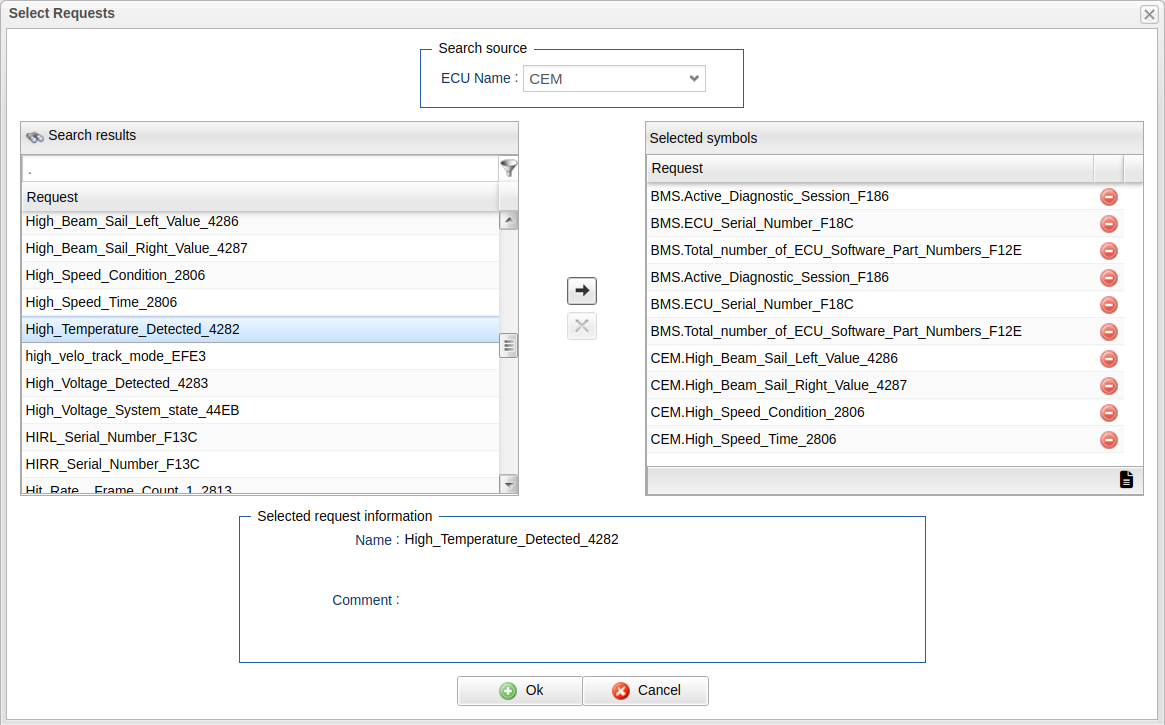Click the binoculars icon beside Search results
The height and width of the screenshot is (725, 1165).
[x=35, y=137]
